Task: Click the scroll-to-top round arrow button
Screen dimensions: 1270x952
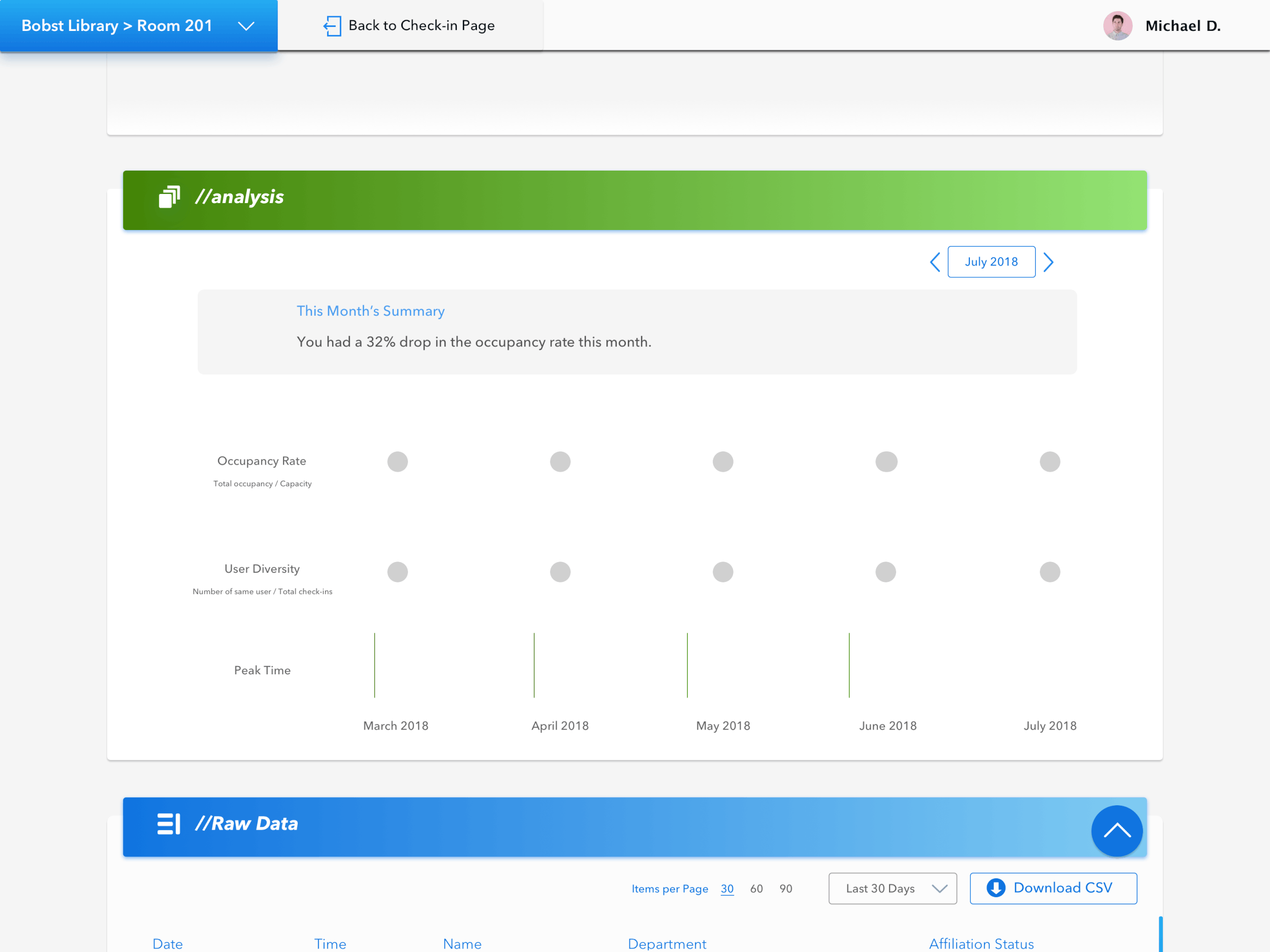Action: [1116, 830]
